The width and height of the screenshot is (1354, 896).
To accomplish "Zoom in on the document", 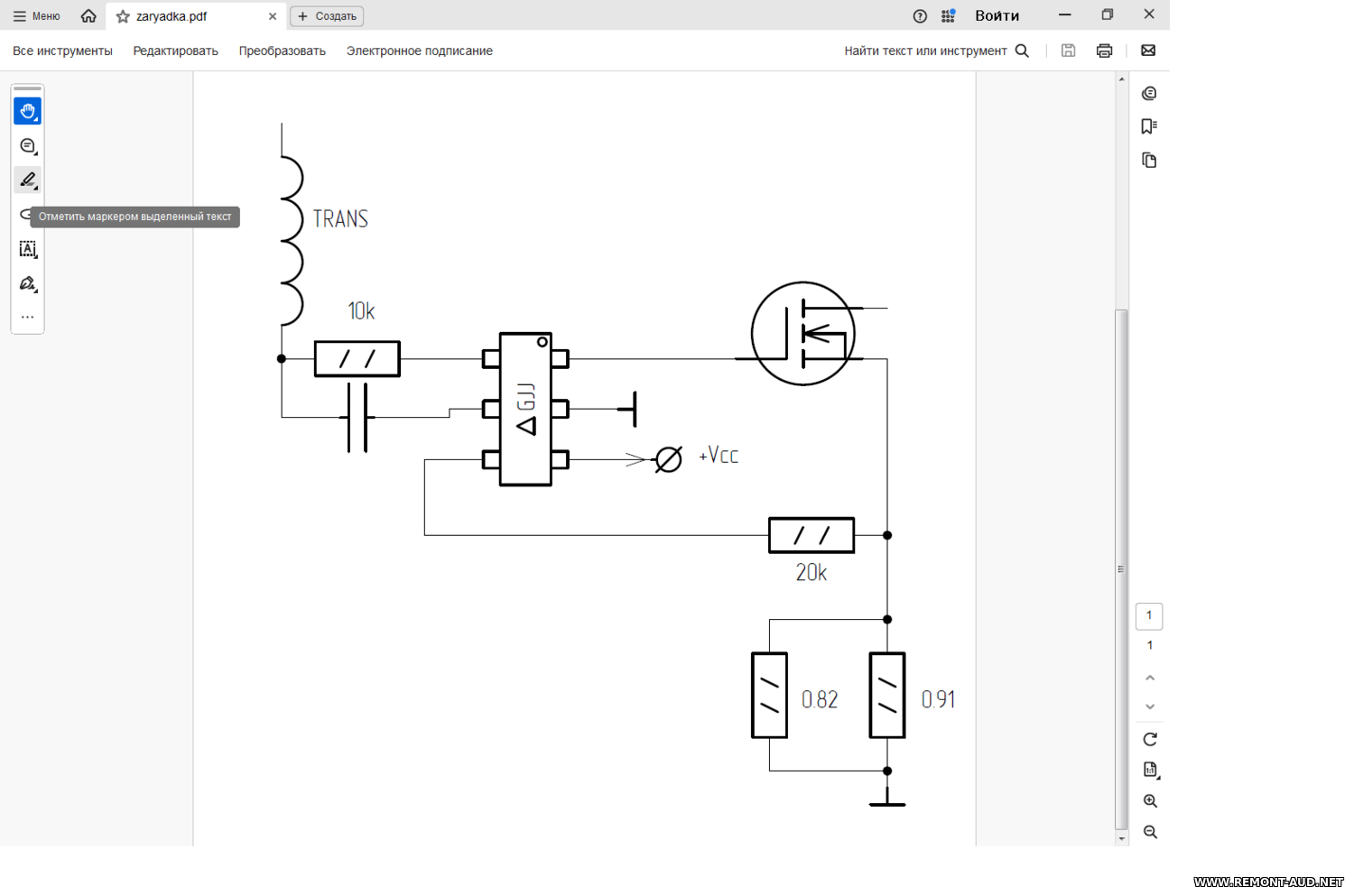I will coord(1150,801).
